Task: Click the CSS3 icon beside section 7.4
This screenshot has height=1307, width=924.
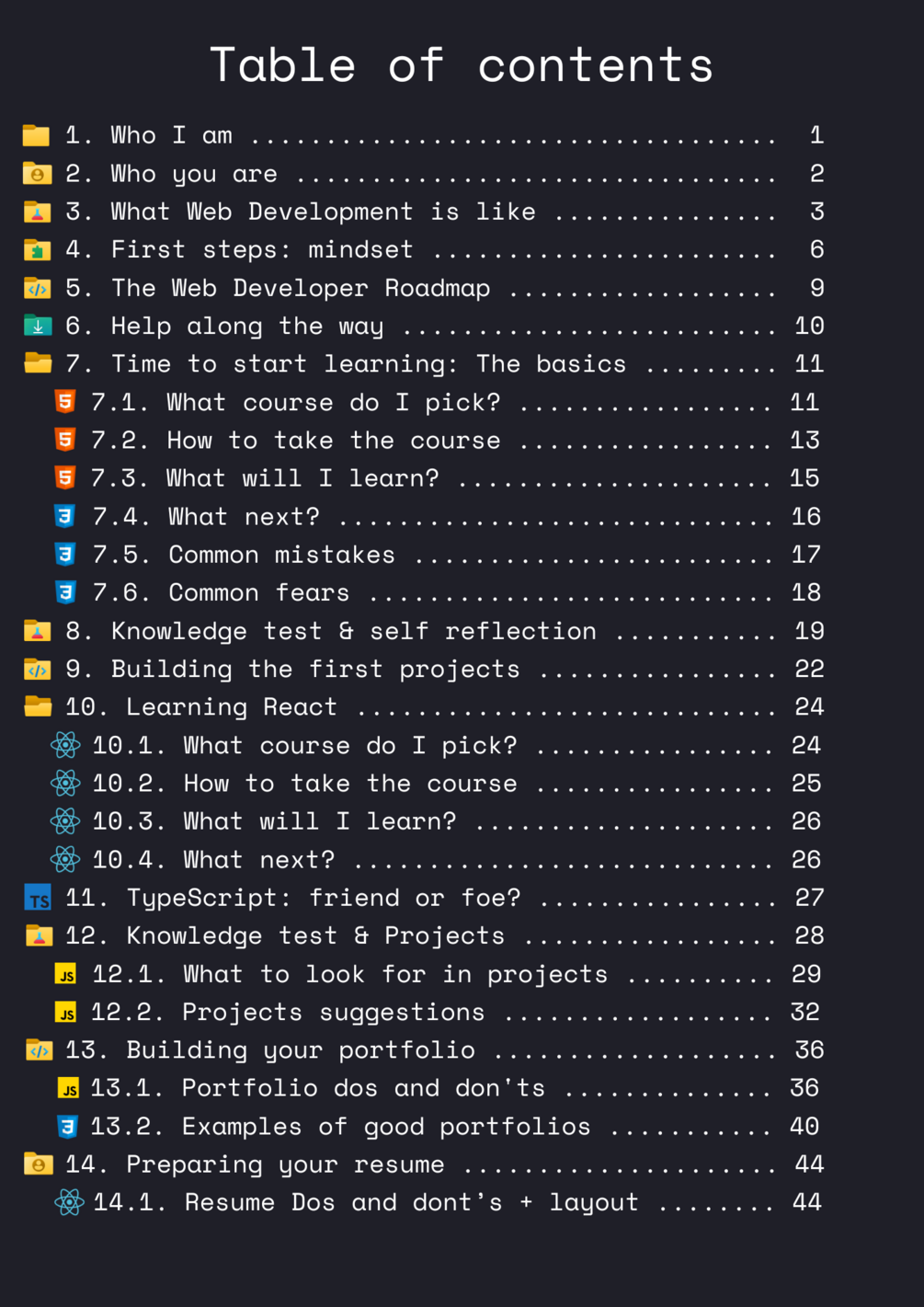Action: [x=64, y=516]
